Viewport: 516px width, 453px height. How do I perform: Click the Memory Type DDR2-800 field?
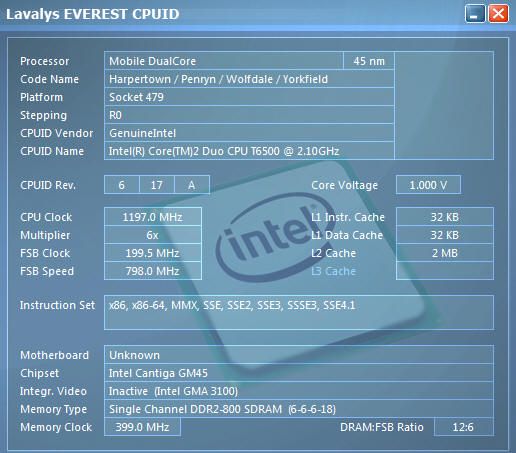[x=299, y=409]
